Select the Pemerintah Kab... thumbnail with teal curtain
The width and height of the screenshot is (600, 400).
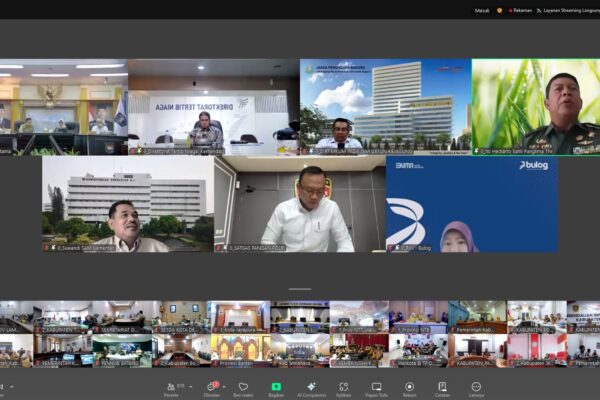click(478, 317)
